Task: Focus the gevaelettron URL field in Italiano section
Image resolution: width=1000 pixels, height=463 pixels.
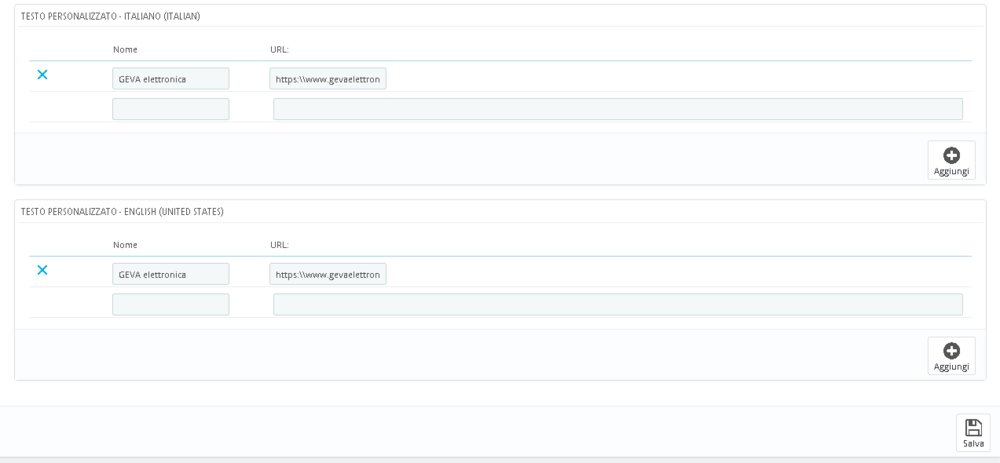Action: pos(328,78)
